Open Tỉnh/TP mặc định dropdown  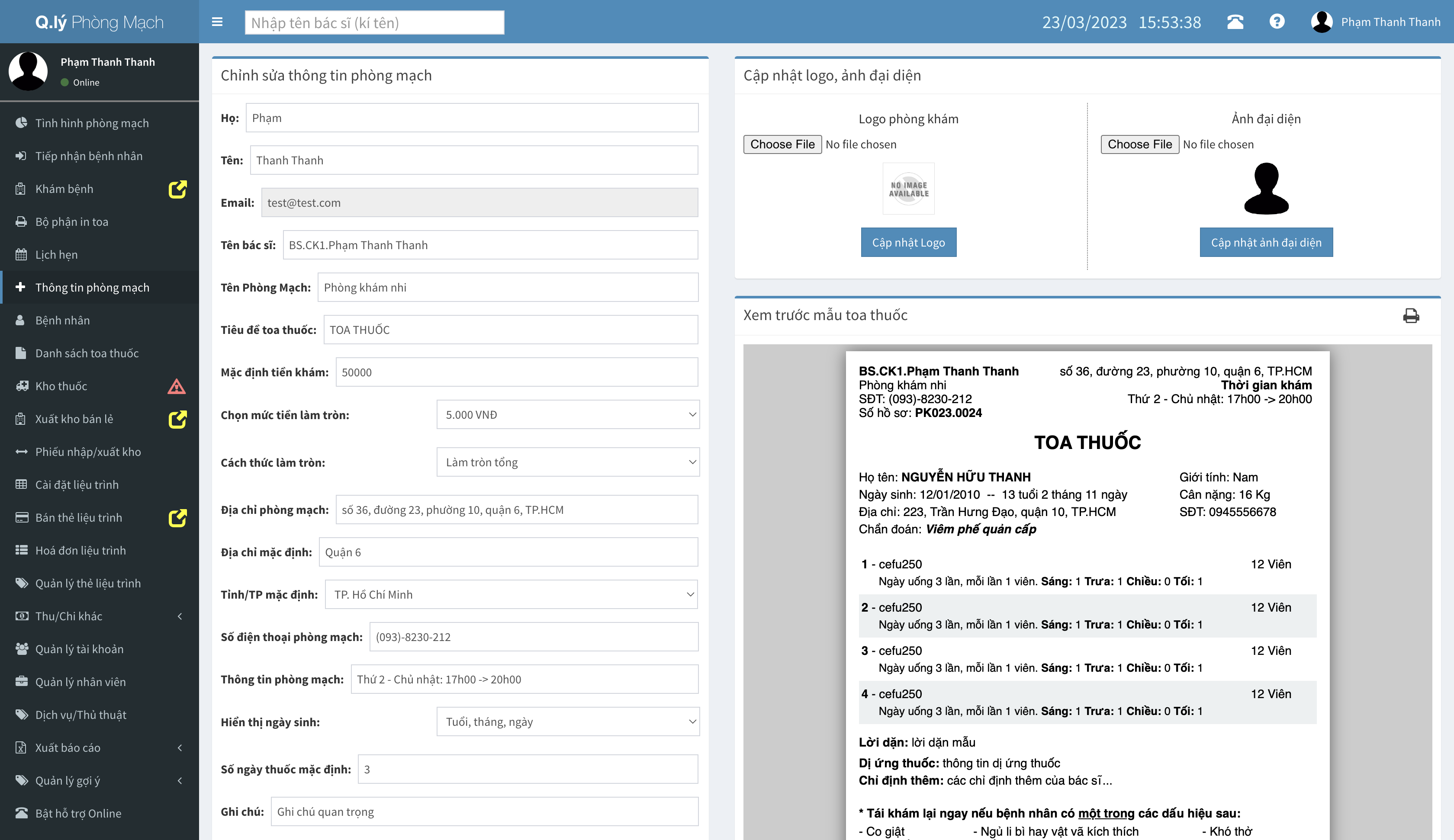tap(511, 594)
